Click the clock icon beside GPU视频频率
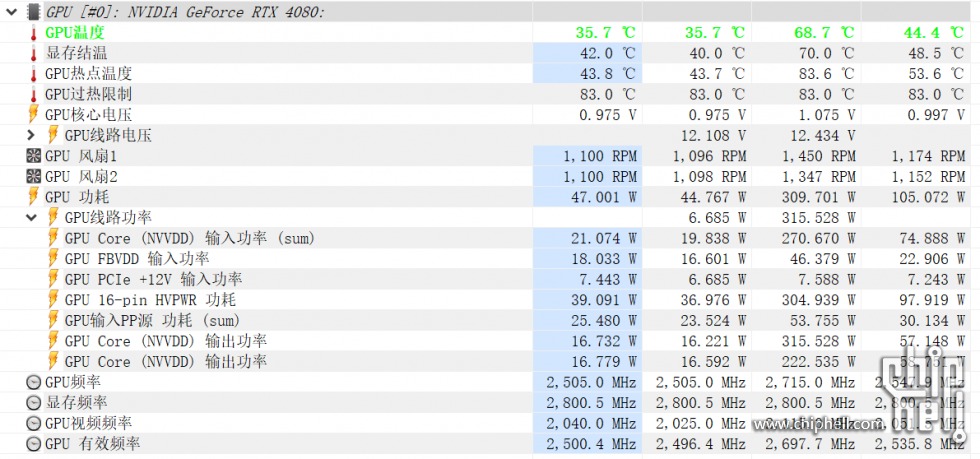Image resolution: width=980 pixels, height=459 pixels. [34, 423]
